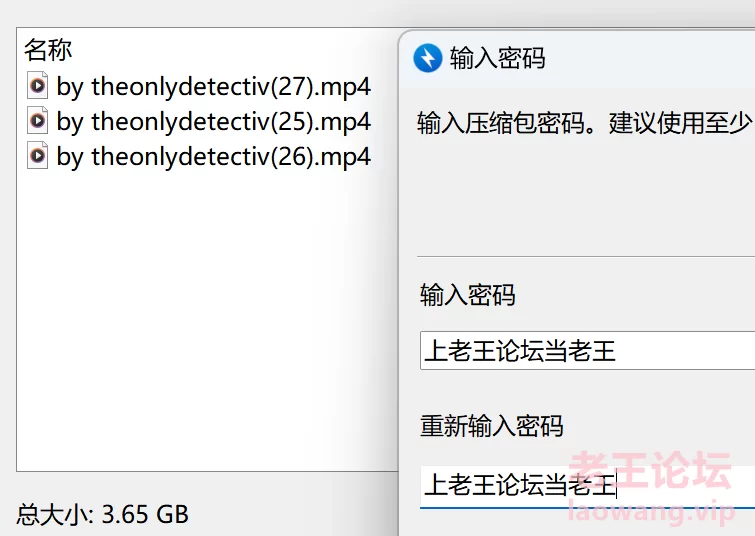
Task: Focus the 重新输入密码 confirmation field
Action: coord(587,485)
